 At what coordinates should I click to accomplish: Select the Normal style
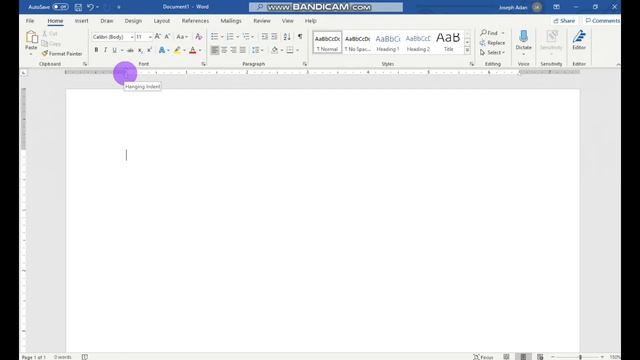(x=327, y=42)
